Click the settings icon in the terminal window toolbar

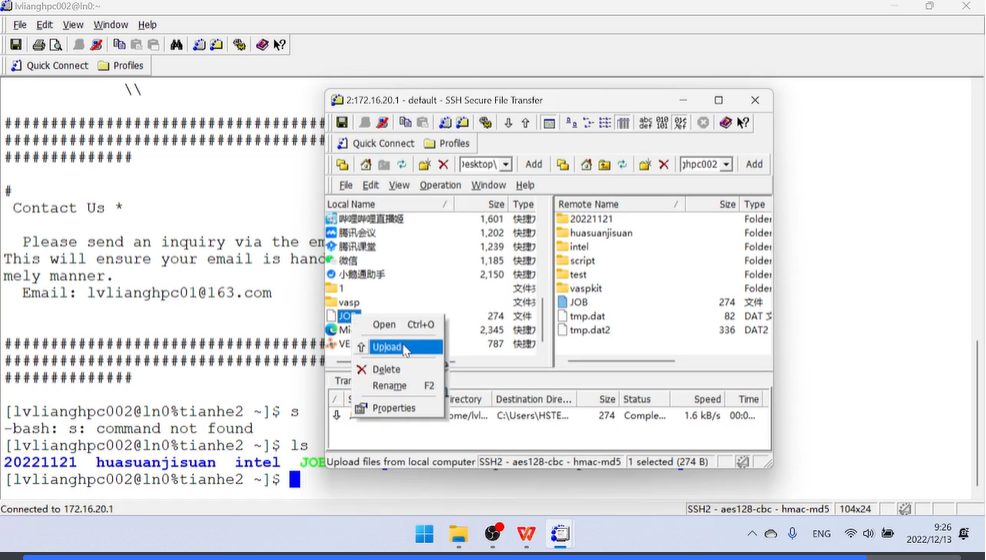(239, 45)
